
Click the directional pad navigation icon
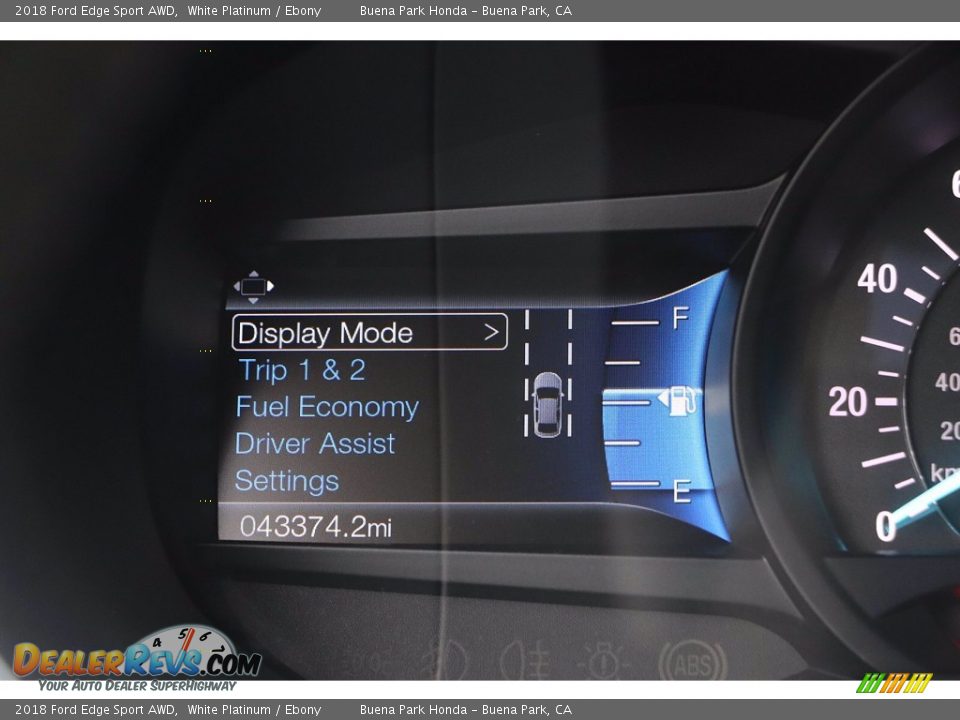click(x=253, y=287)
